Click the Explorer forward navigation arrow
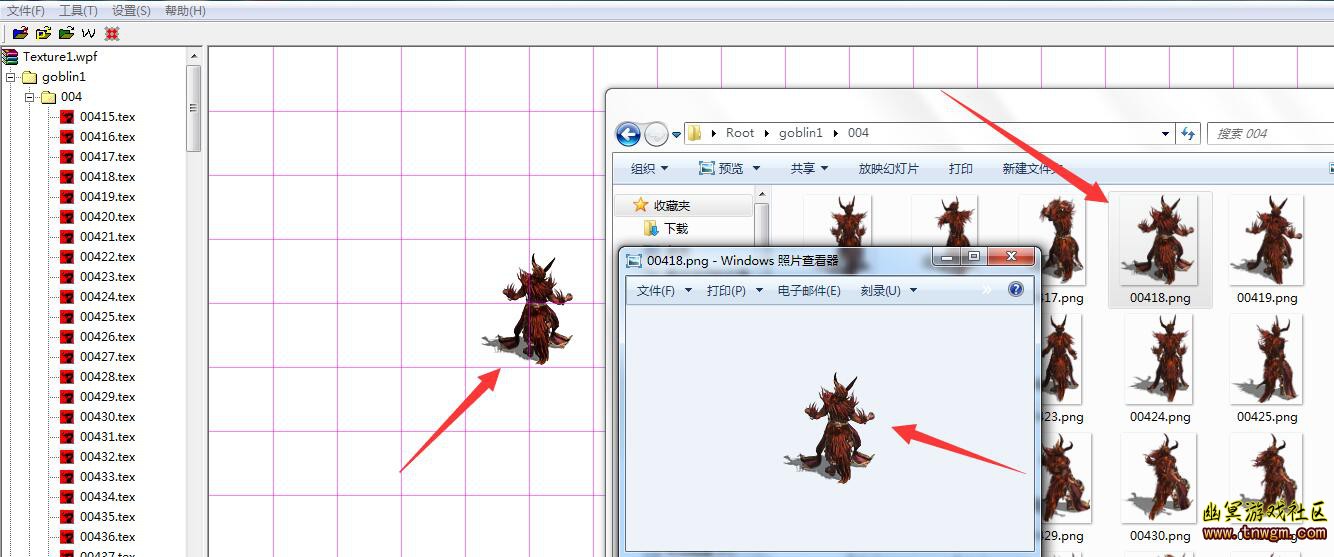This screenshot has height=557, width=1334. 656,133
